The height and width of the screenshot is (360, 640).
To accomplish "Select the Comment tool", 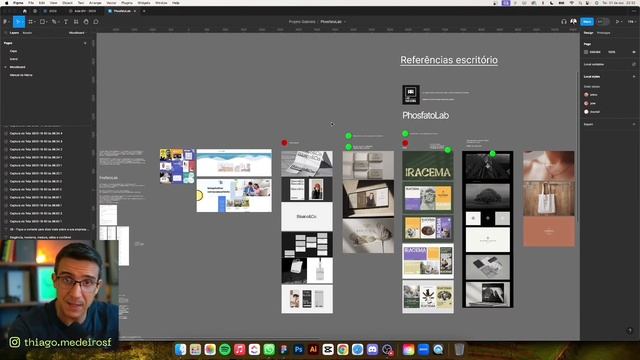I will click(x=96, y=22).
